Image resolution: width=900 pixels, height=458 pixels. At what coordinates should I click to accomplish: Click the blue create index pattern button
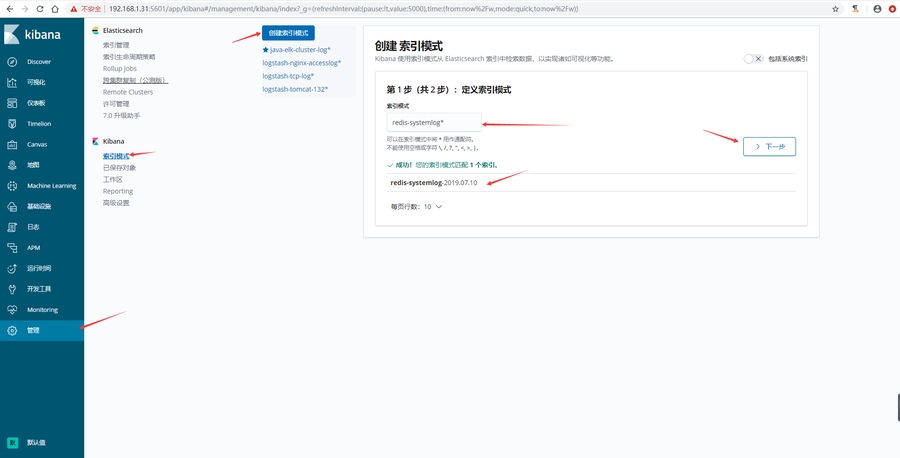pyautogui.click(x=288, y=33)
